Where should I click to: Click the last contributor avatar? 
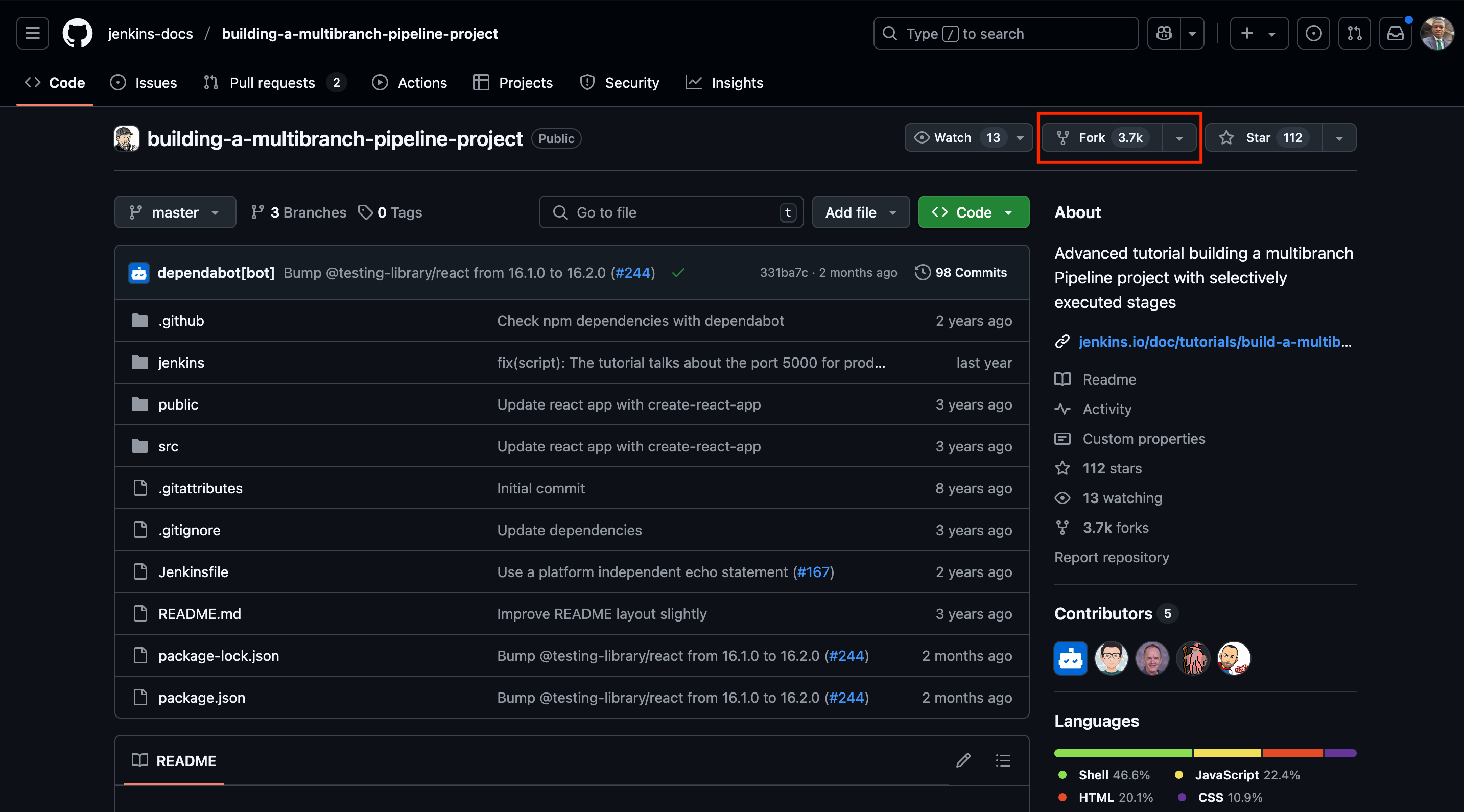1235,658
